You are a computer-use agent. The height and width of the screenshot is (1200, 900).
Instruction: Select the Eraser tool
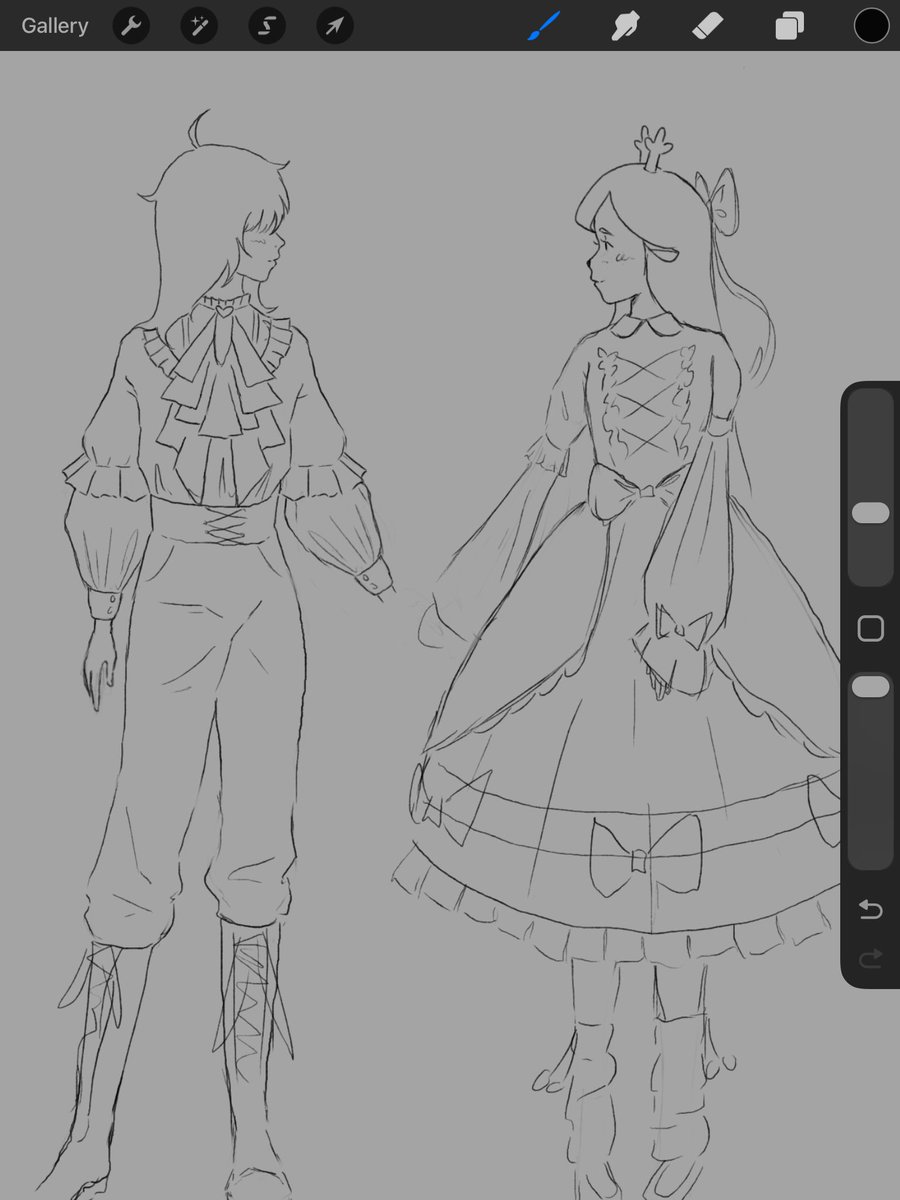pyautogui.click(x=706, y=26)
